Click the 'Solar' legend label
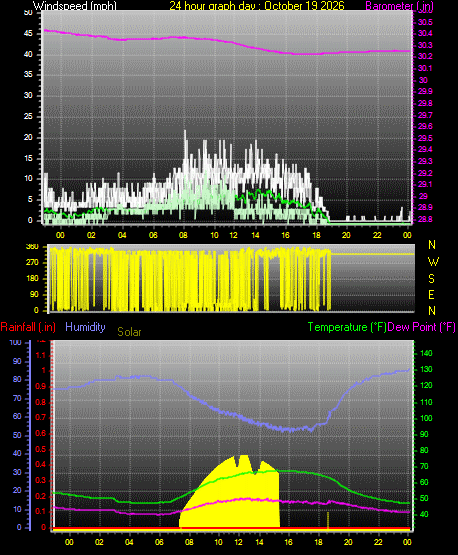This screenshot has height=555, width=458. [x=129, y=332]
